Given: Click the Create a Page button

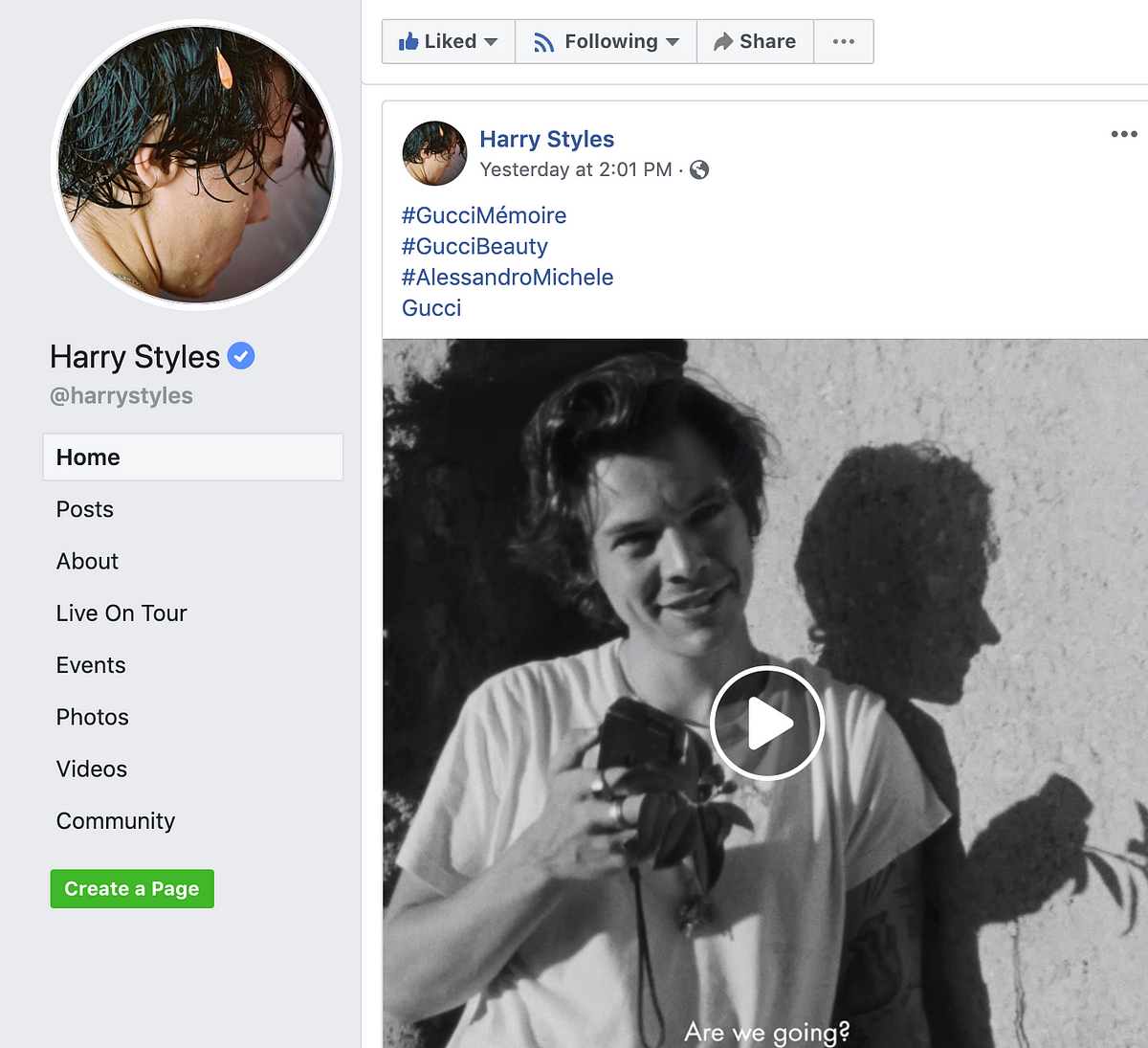Looking at the screenshot, I should point(132,889).
